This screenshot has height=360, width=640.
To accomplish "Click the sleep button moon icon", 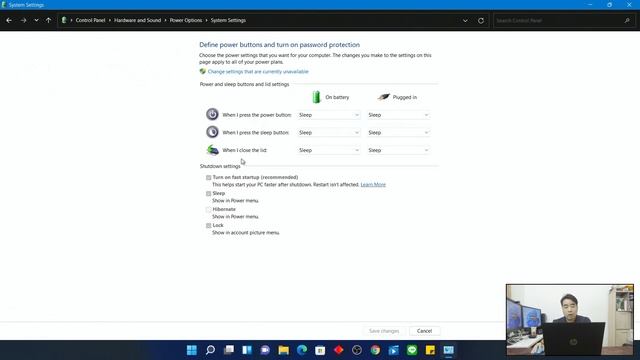I will coord(212,132).
